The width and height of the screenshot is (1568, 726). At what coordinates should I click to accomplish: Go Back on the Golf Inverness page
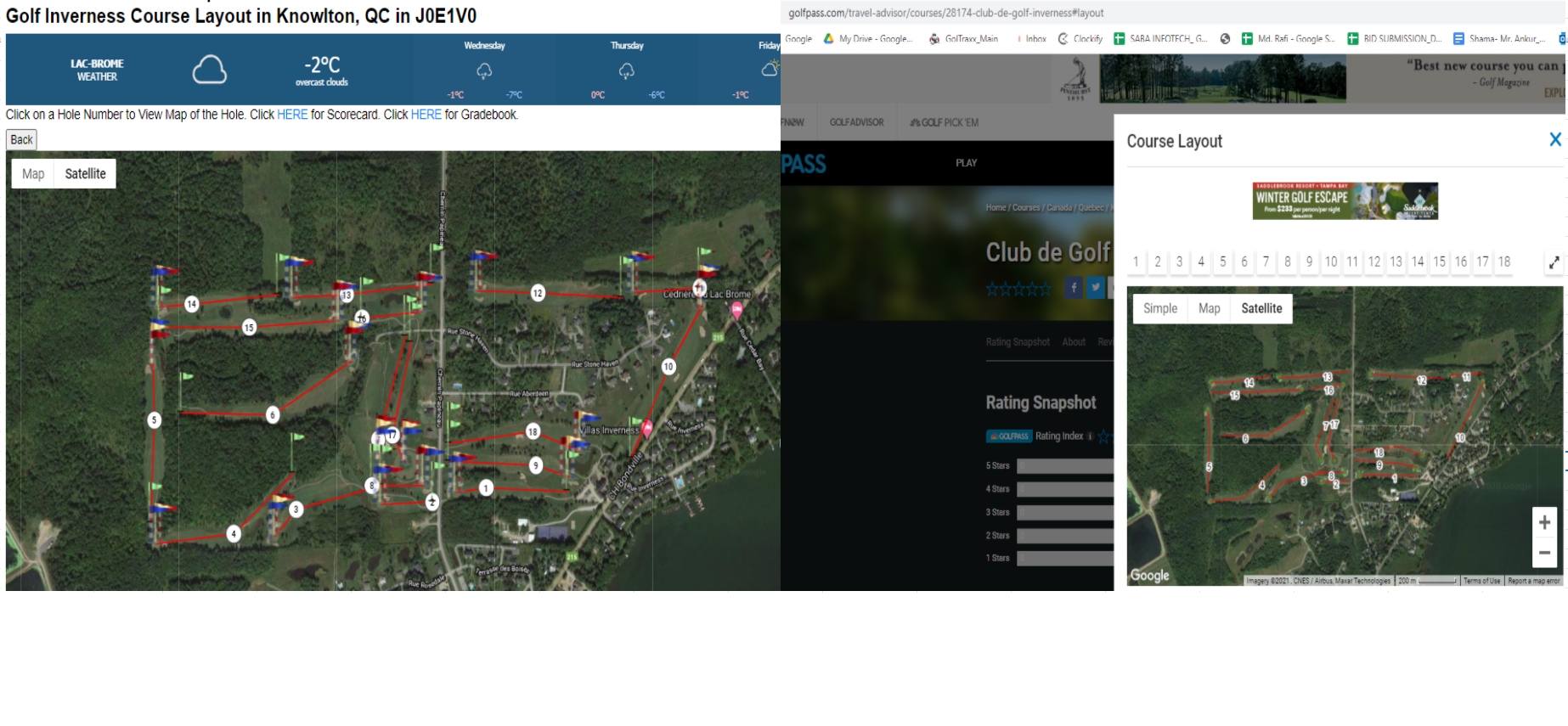[x=22, y=139]
